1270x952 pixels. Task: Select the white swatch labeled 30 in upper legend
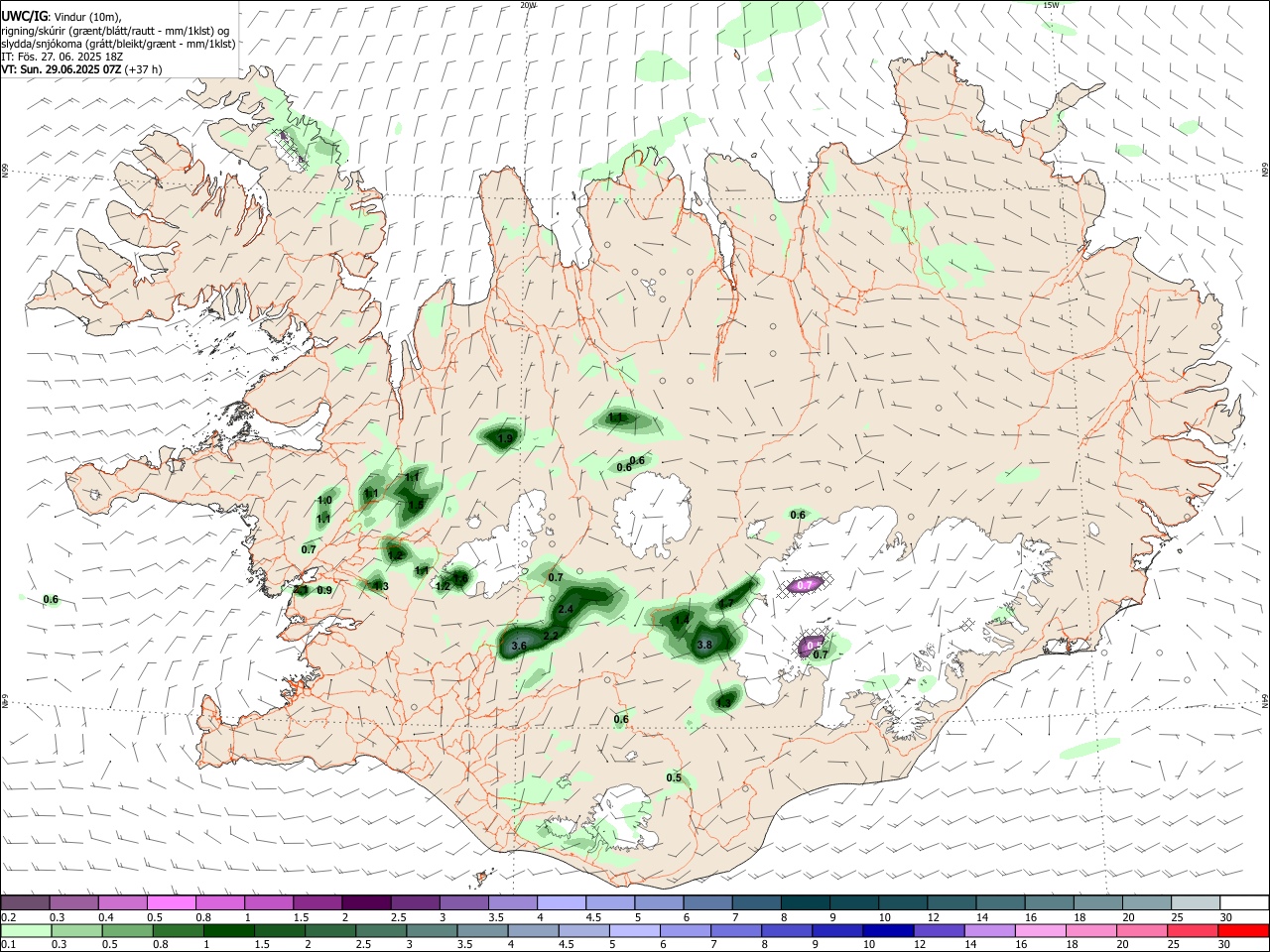(x=1244, y=903)
